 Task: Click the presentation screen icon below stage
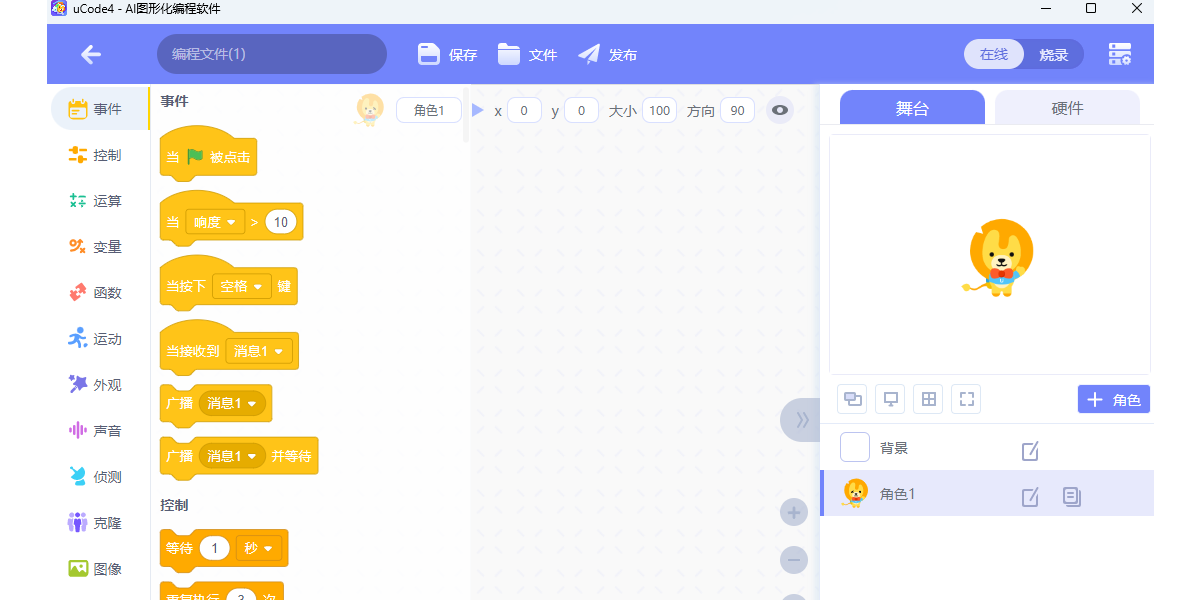click(890, 400)
